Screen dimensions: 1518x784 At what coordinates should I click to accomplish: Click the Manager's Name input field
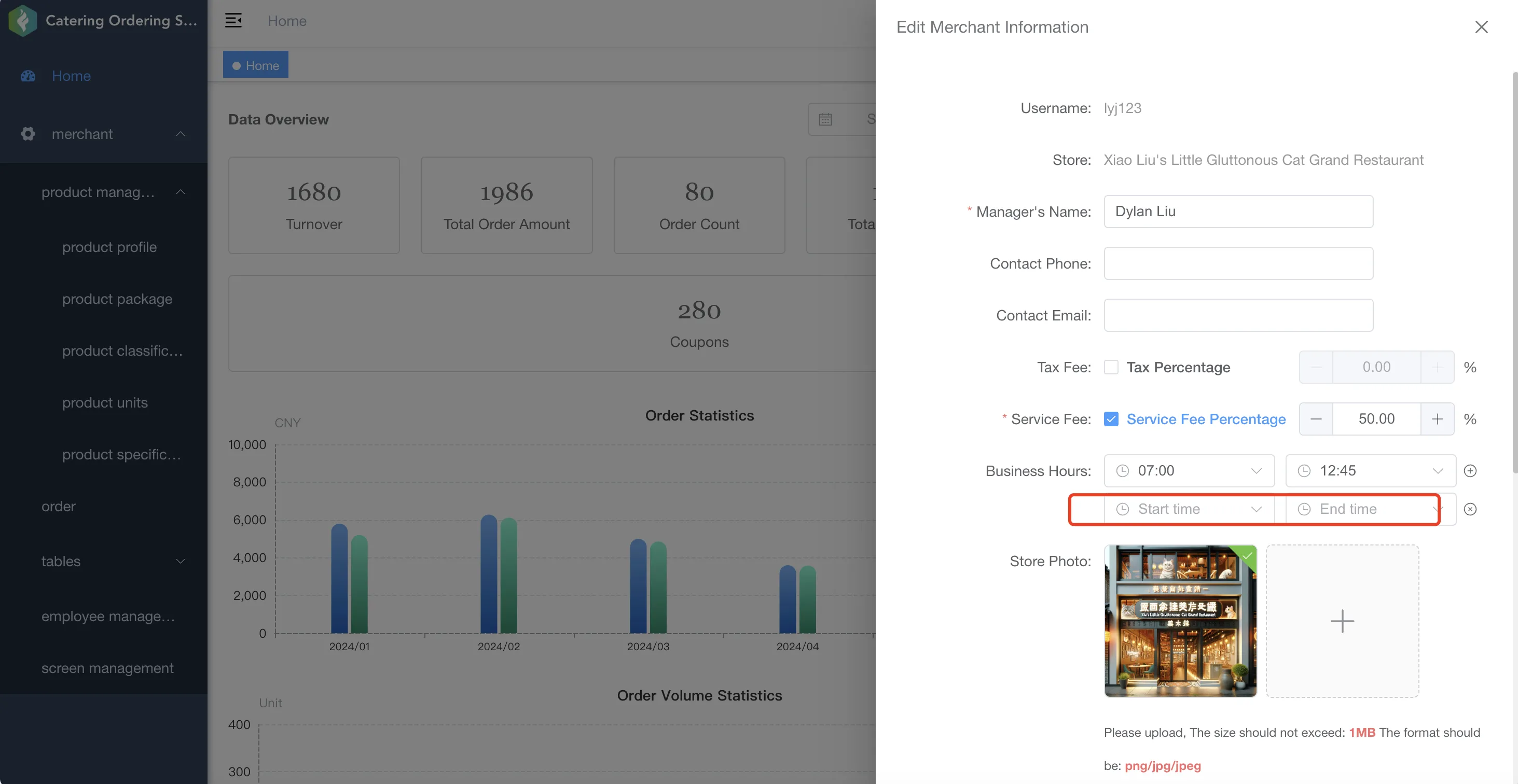[x=1238, y=212]
